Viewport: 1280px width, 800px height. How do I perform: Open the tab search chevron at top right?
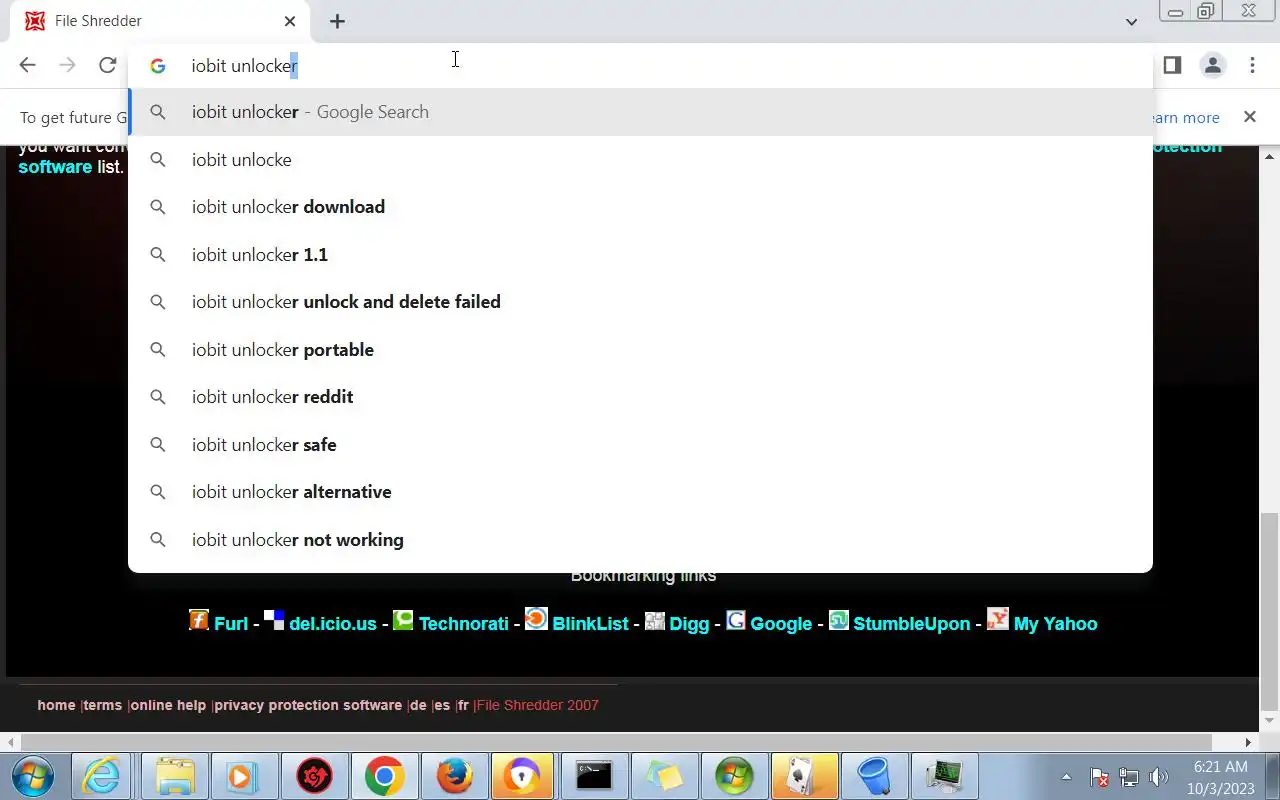(1131, 21)
